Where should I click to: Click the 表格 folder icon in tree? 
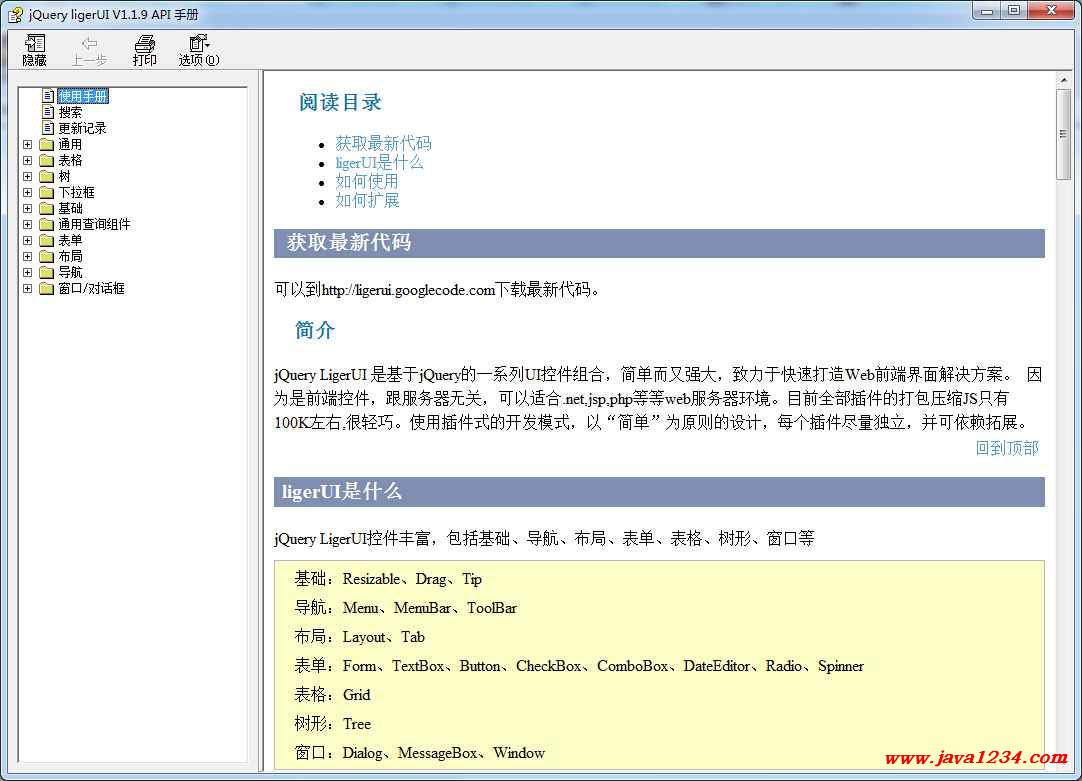[46, 160]
